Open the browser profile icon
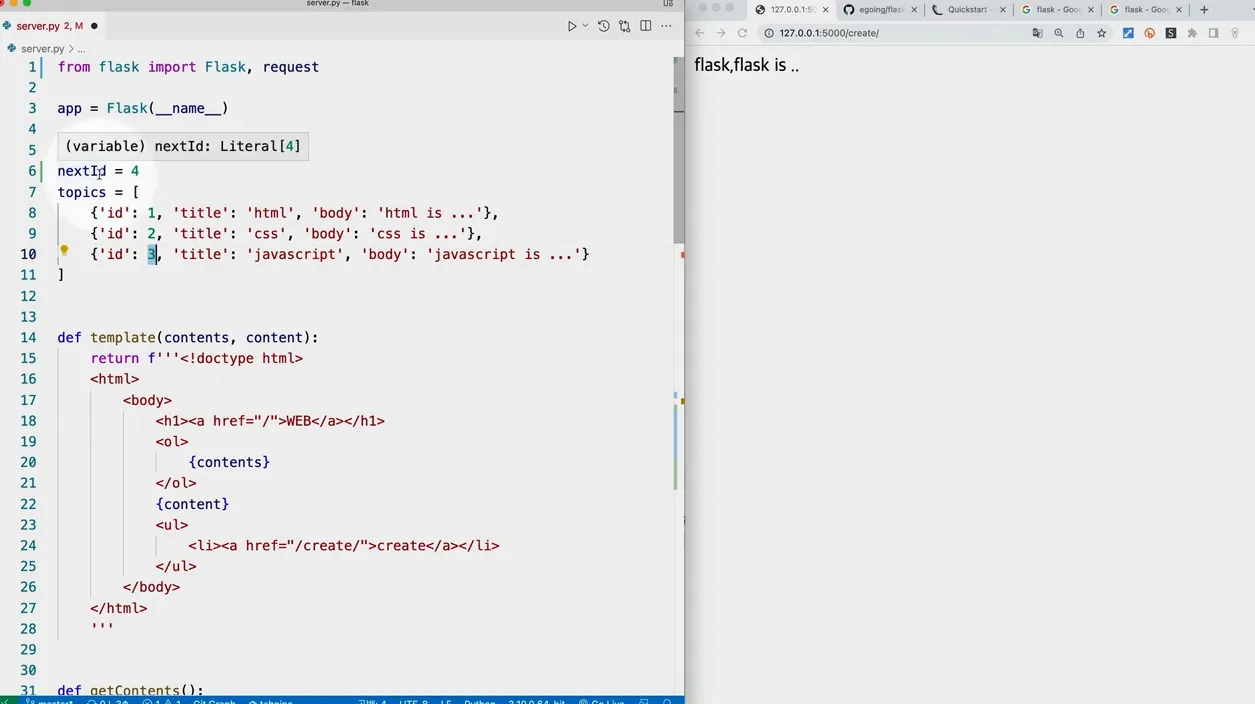Viewport: 1255px width, 704px height. click(1236, 33)
